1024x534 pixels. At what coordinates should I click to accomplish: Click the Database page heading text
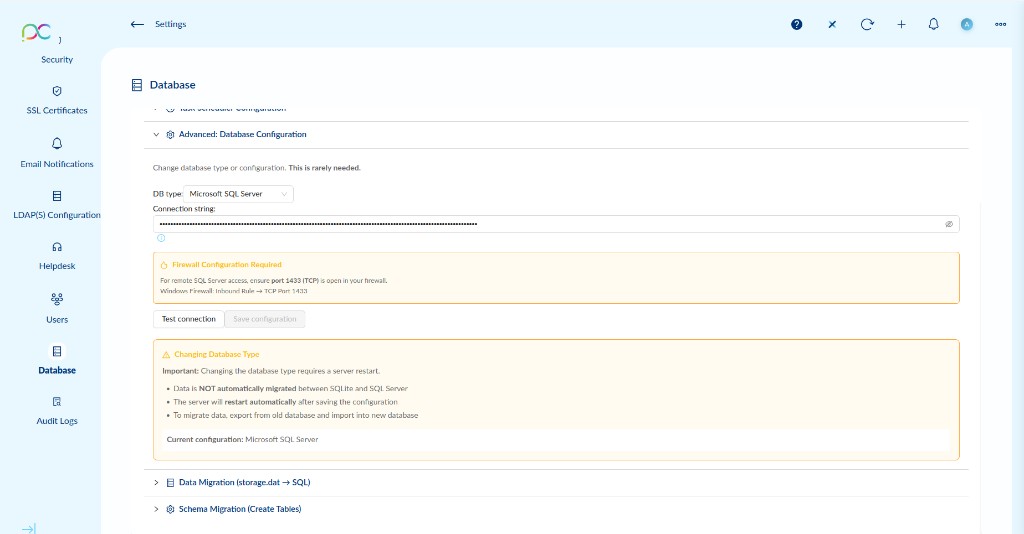pos(172,85)
